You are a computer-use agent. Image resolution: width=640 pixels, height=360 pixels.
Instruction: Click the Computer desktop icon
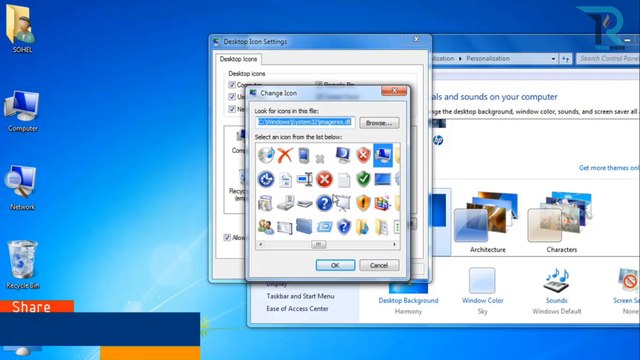(22, 111)
